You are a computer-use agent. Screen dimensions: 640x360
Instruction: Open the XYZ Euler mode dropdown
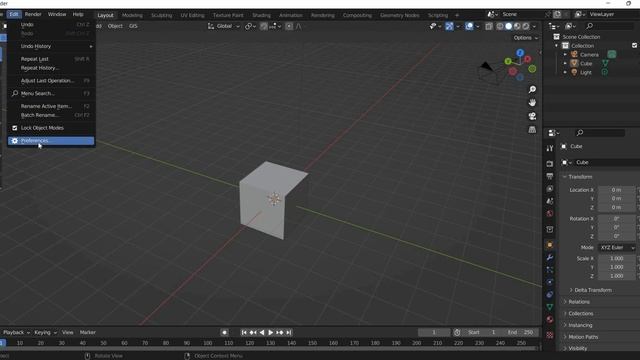pos(617,248)
